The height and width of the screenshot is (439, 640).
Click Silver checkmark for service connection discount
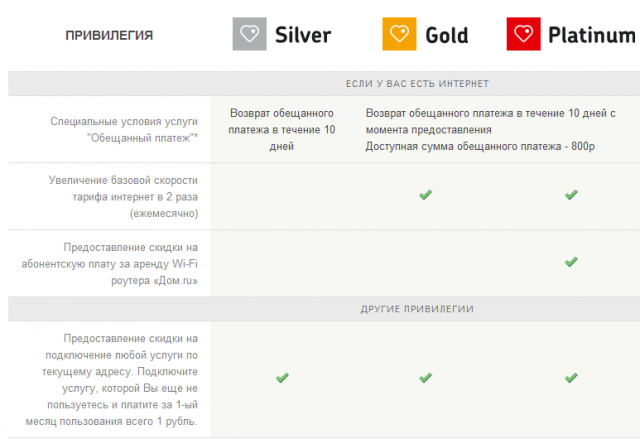[282, 378]
